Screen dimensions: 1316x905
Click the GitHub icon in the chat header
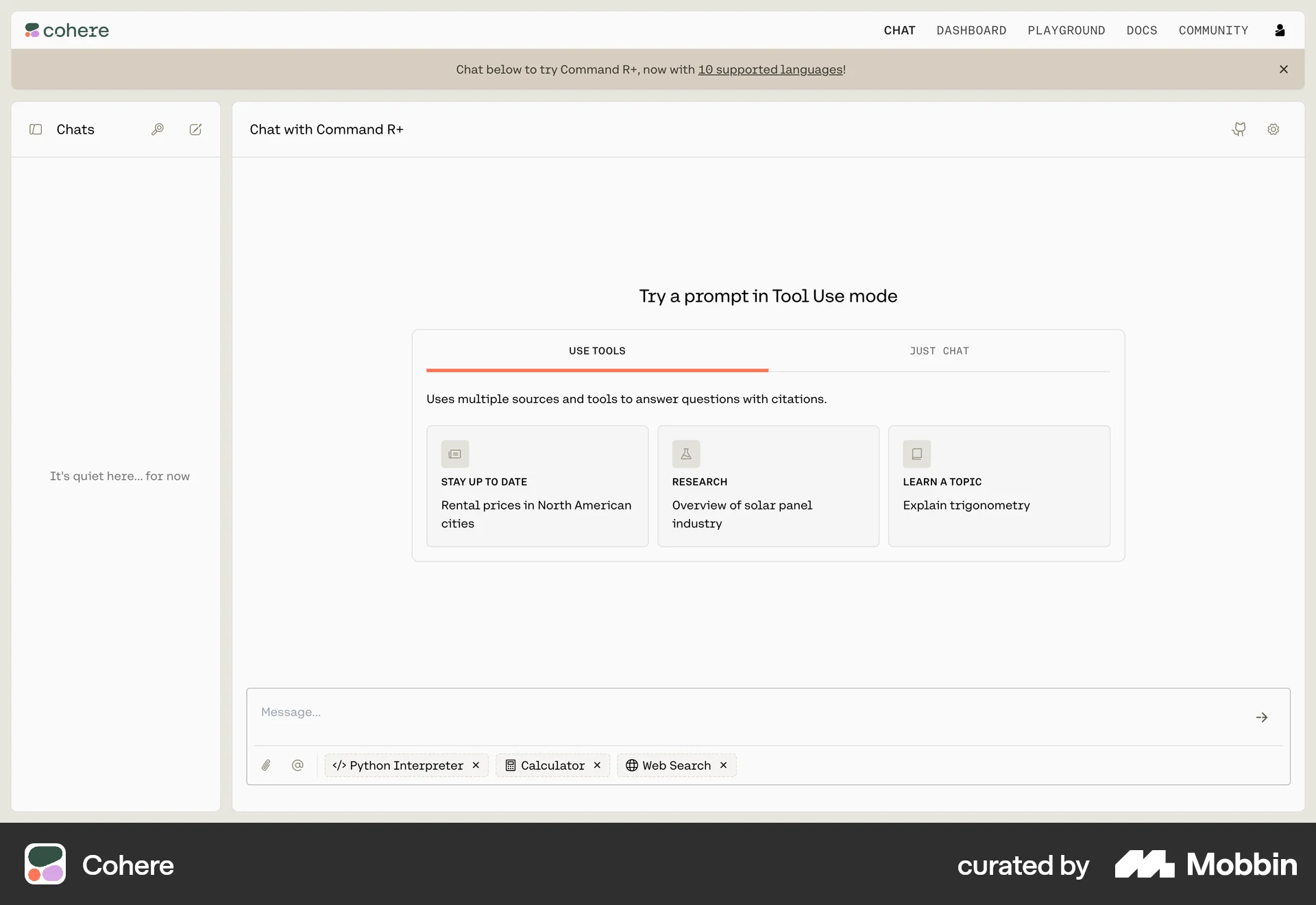click(1238, 129)
